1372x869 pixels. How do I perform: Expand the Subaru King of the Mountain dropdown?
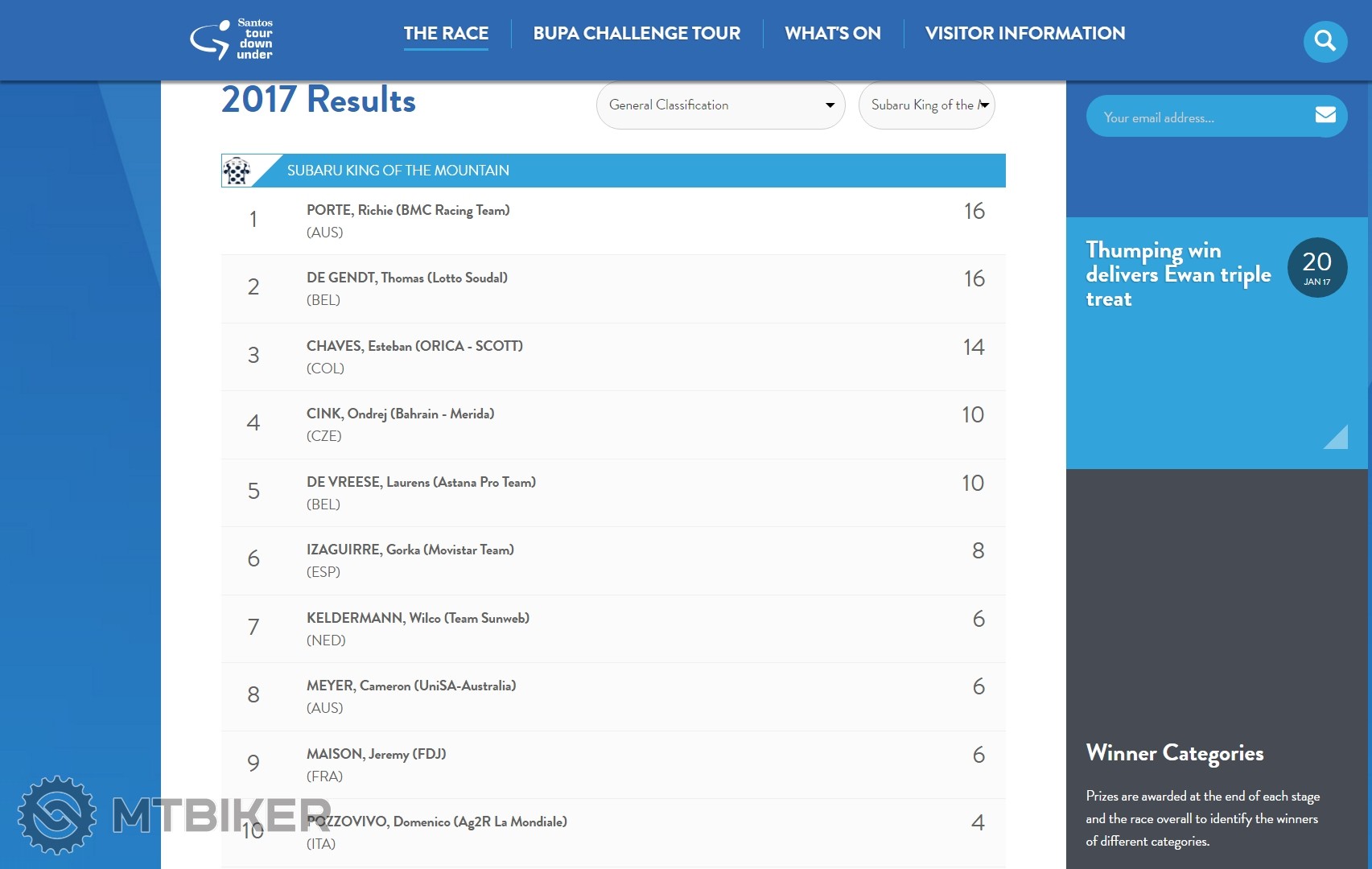pyautogui.click(x=926, y=105)
